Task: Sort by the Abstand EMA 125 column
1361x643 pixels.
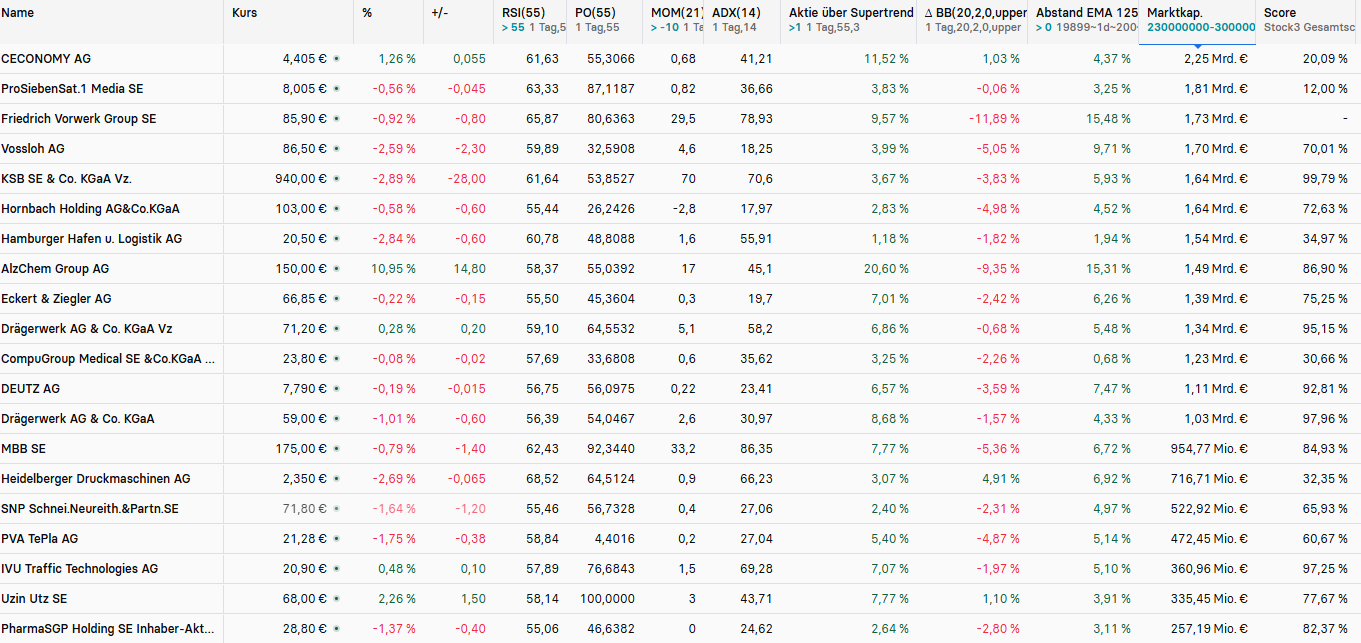Action: coord(1087,13)
